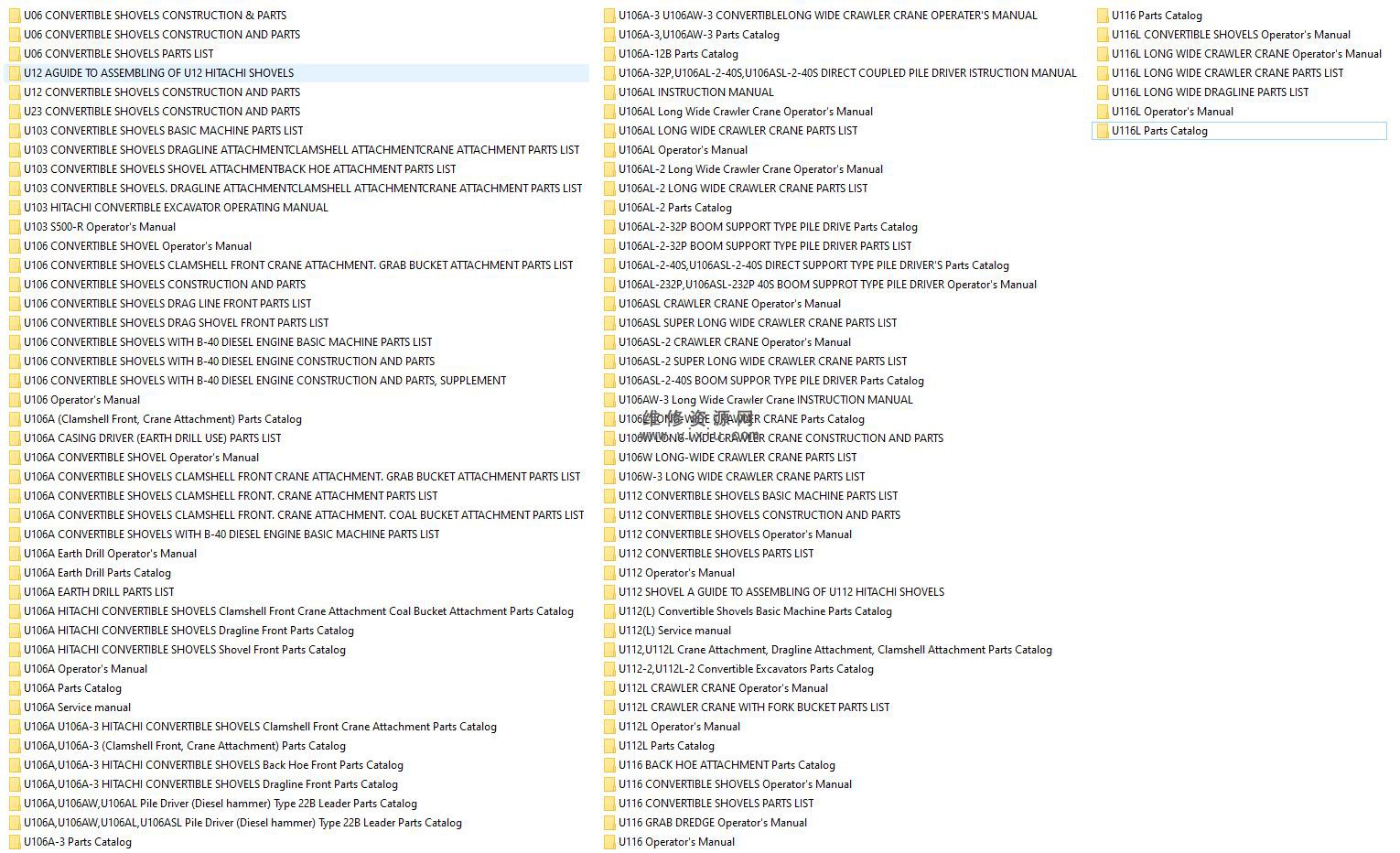Click folder icon of U103 S500-R Operator's Manual

tap(14, 227)
